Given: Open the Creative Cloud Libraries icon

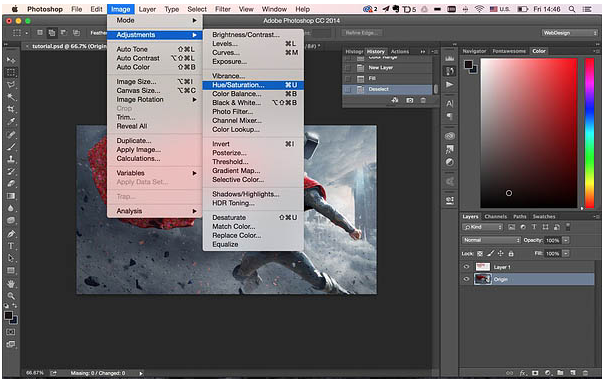Looking at the screenshot, I should click(x=450, y=136).
